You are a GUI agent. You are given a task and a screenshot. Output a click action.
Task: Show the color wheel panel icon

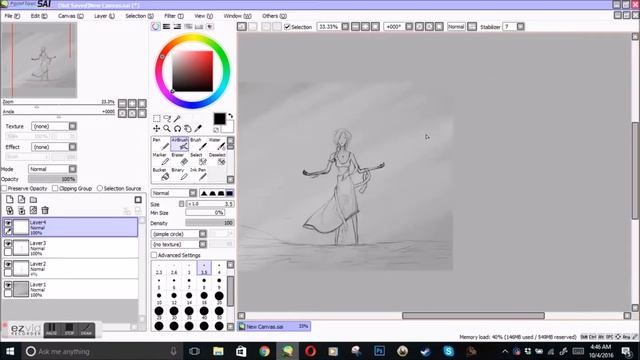click(x=156, y=27)
